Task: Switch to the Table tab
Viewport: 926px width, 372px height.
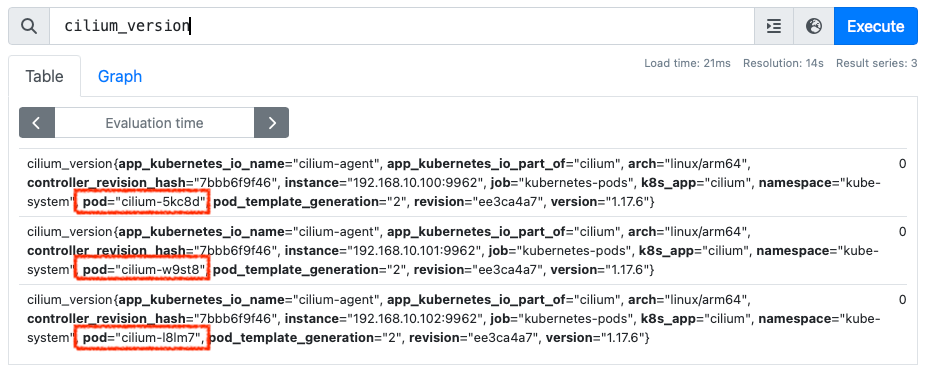Action: click(x=44, y=76)
